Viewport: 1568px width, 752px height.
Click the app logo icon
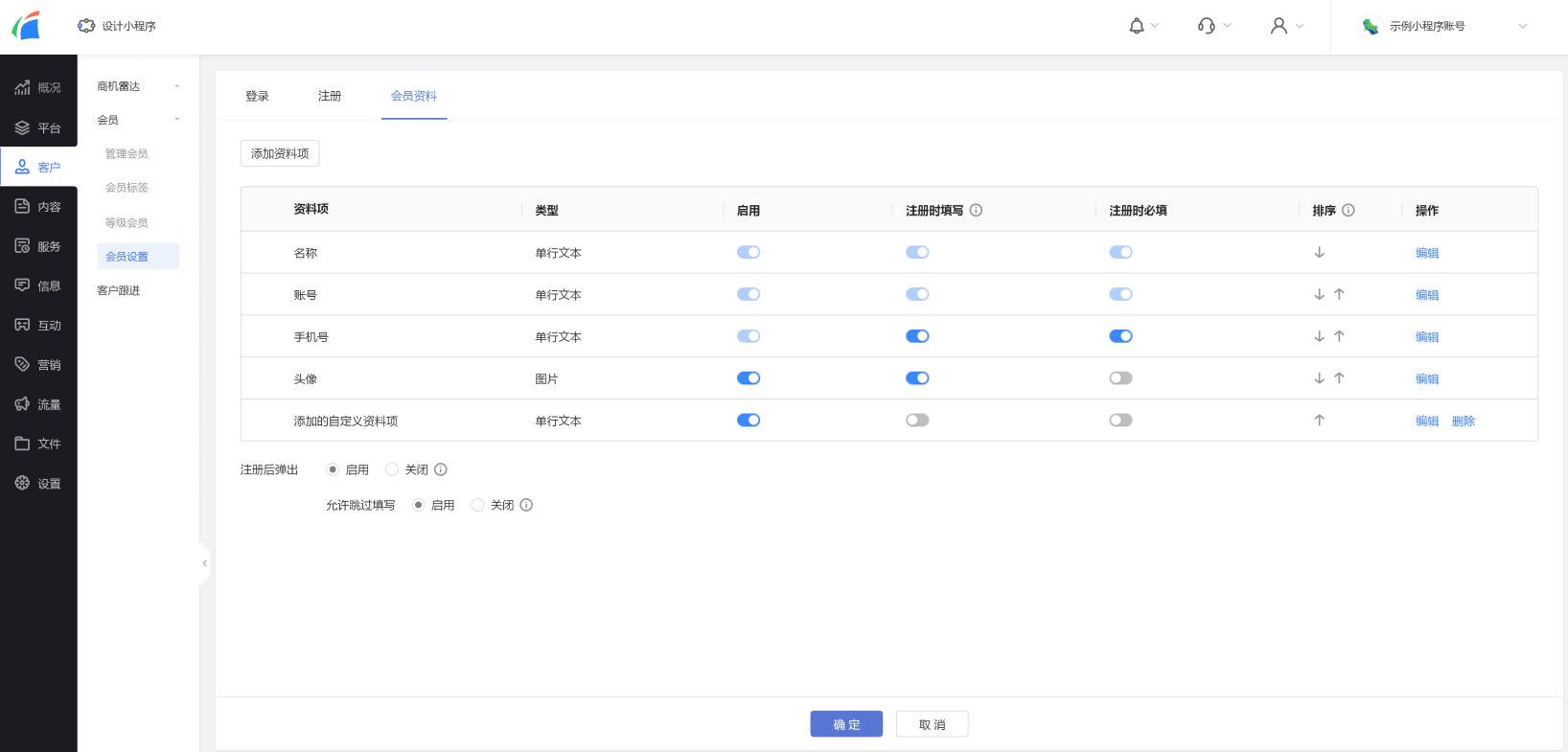point(26,26)
